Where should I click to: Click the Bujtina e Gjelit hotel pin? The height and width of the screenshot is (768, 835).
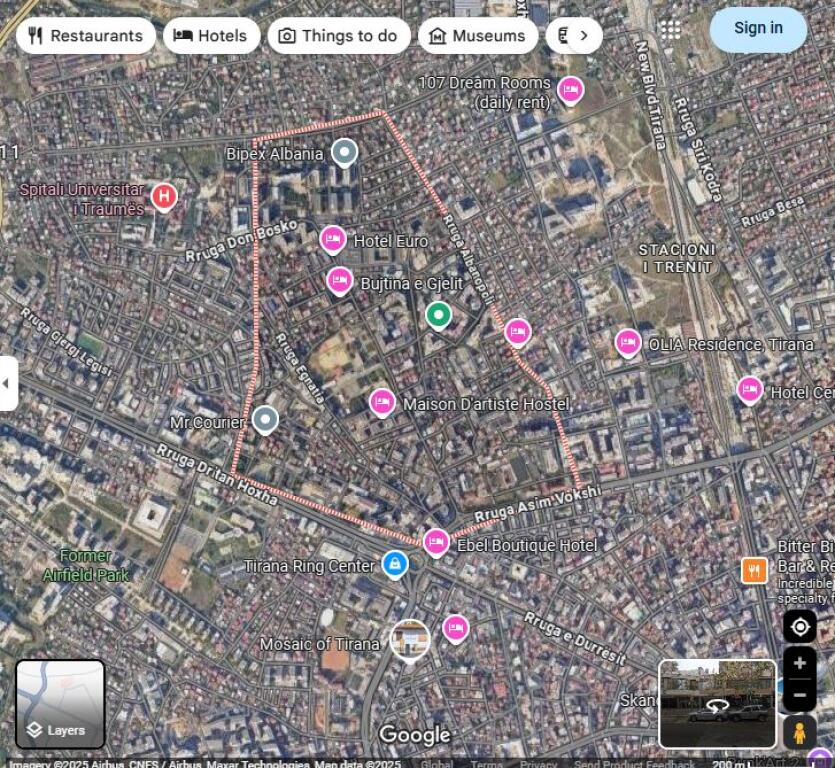pyautogui.click(x=340, y=281)
